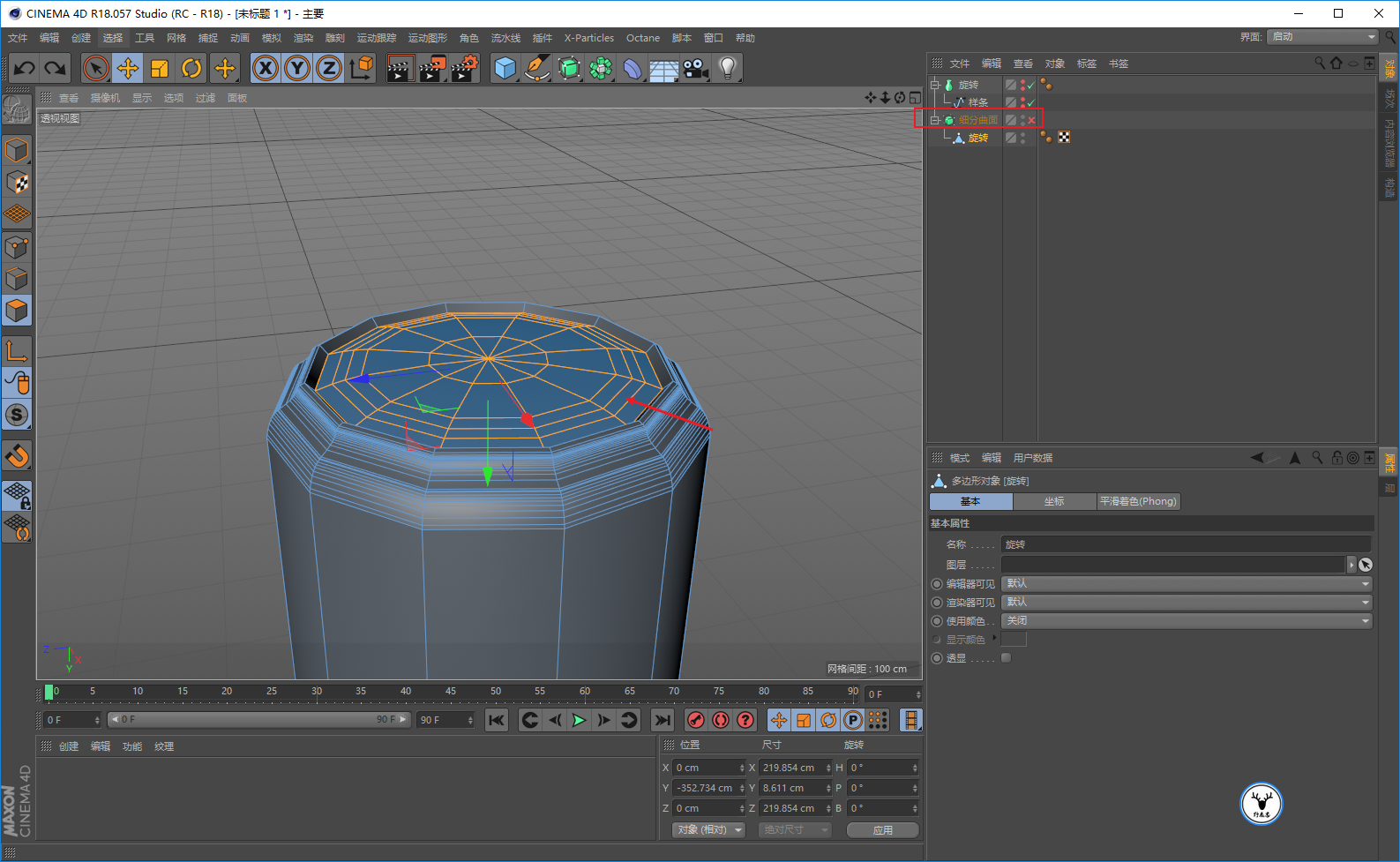Viewport: 1400px width, 862px height.
Task: Add a Cube primitive object
Action: (x=505, y=68)
